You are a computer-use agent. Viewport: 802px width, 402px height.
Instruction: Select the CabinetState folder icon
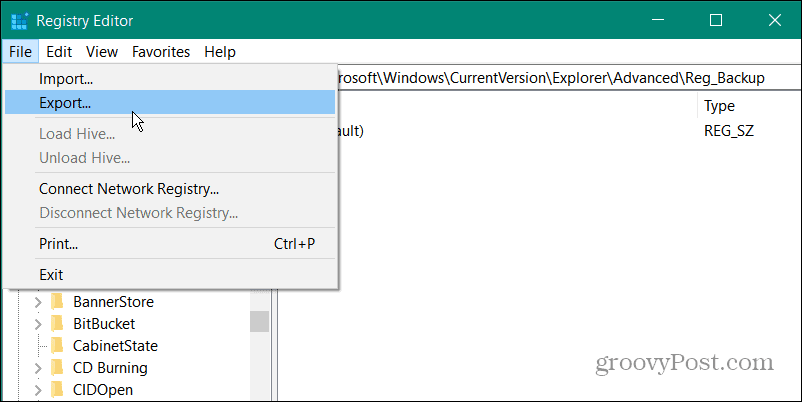point(57,346)
